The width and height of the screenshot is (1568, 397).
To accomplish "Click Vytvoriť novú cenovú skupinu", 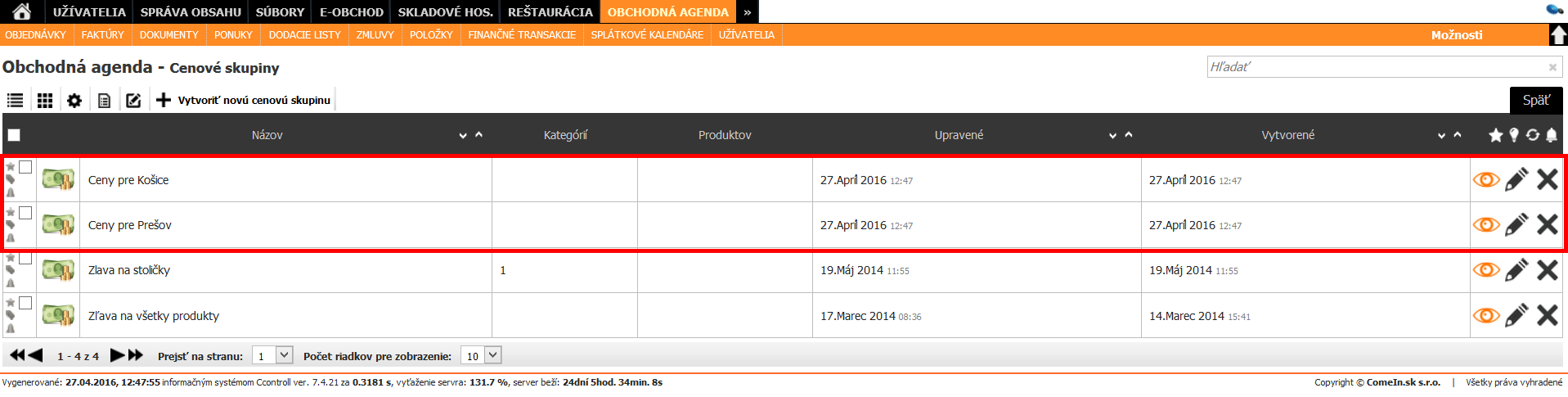I will click(x=244, y=101).
